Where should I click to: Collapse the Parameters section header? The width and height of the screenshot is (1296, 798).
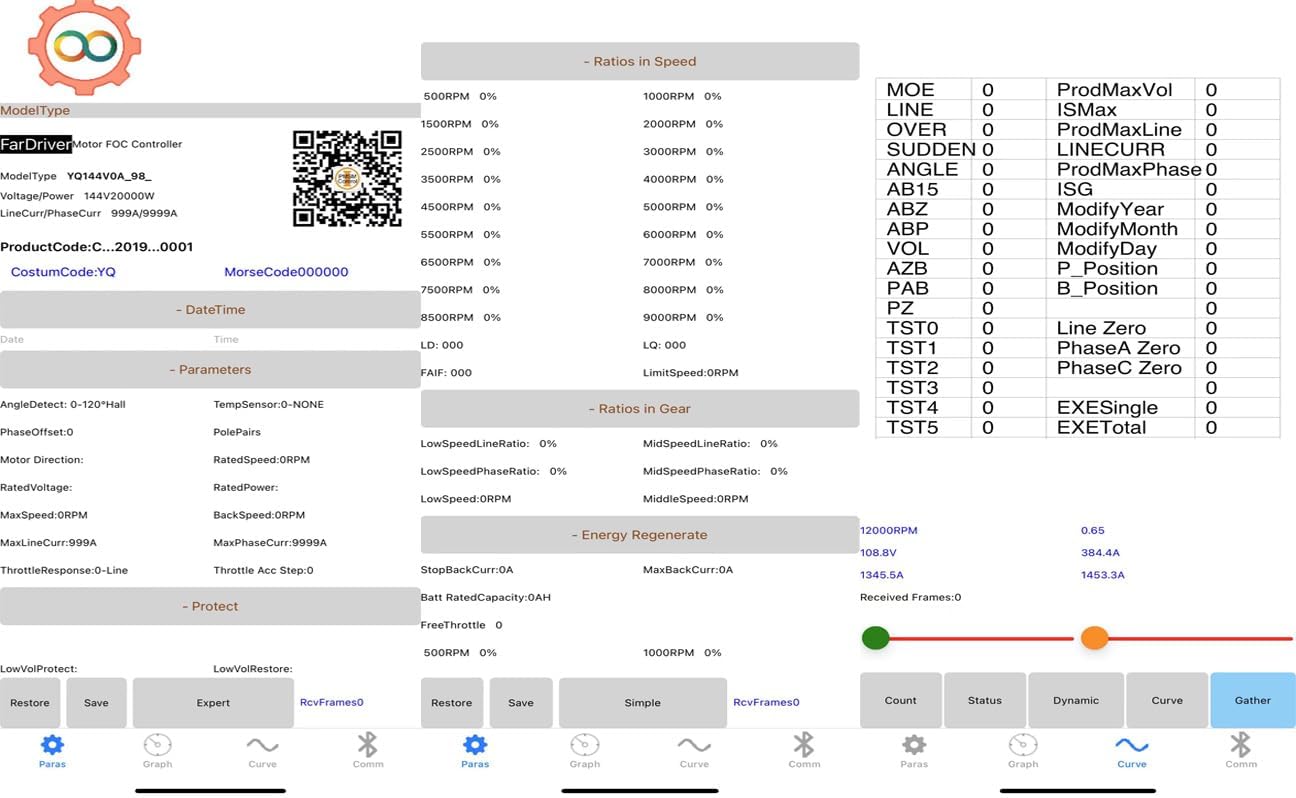coord(210,370)
